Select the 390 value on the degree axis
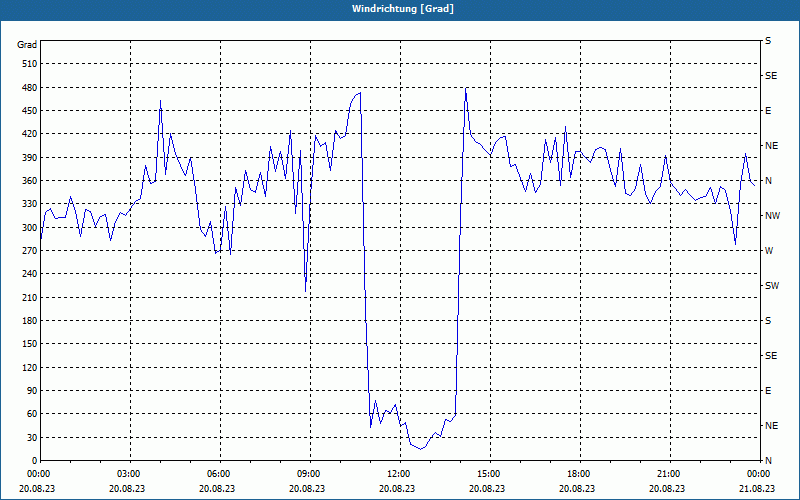 pos(30,157)
